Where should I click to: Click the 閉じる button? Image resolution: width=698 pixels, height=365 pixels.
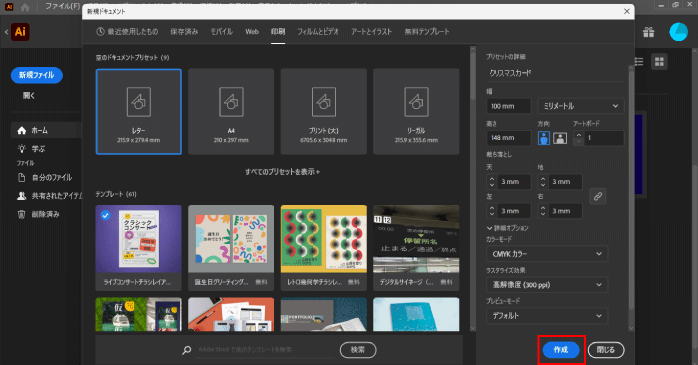pyautogui.click(x=605, y=350)
